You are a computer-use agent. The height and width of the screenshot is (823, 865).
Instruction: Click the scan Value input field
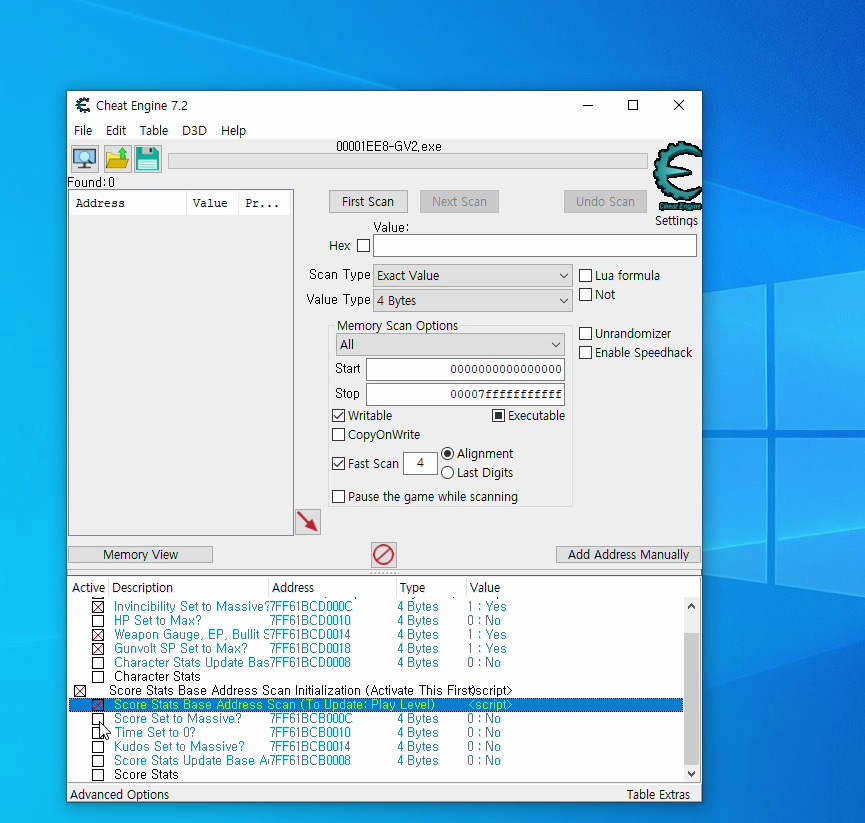pyautogui.click(x=535, y=245)
